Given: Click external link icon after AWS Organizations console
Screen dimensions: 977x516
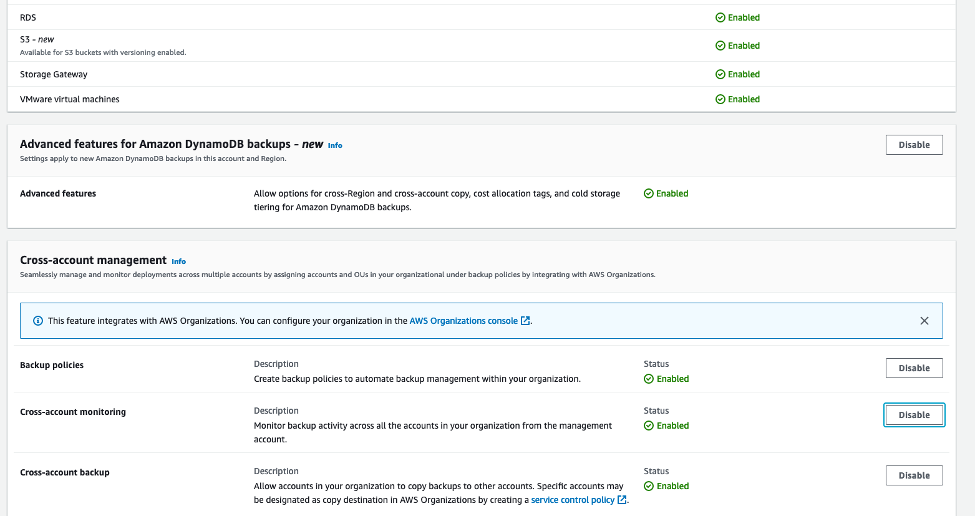Looking at the screenshot, I should (x=525, y=320).
